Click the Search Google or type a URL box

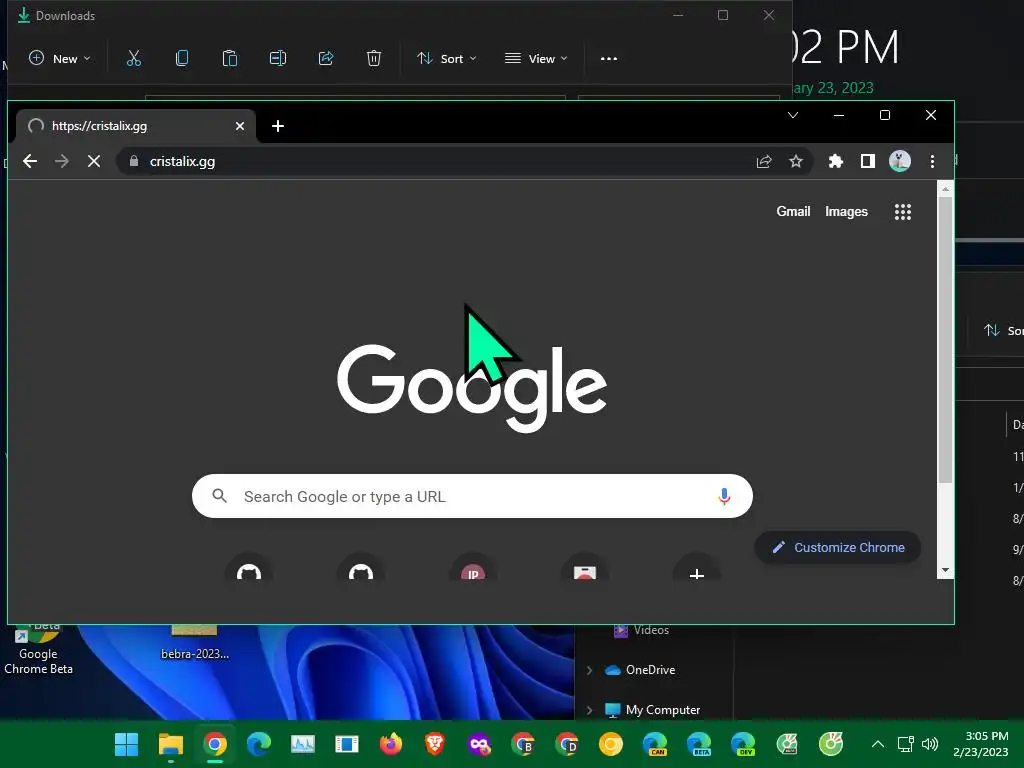pyautogui.click(x=472, y=496)
